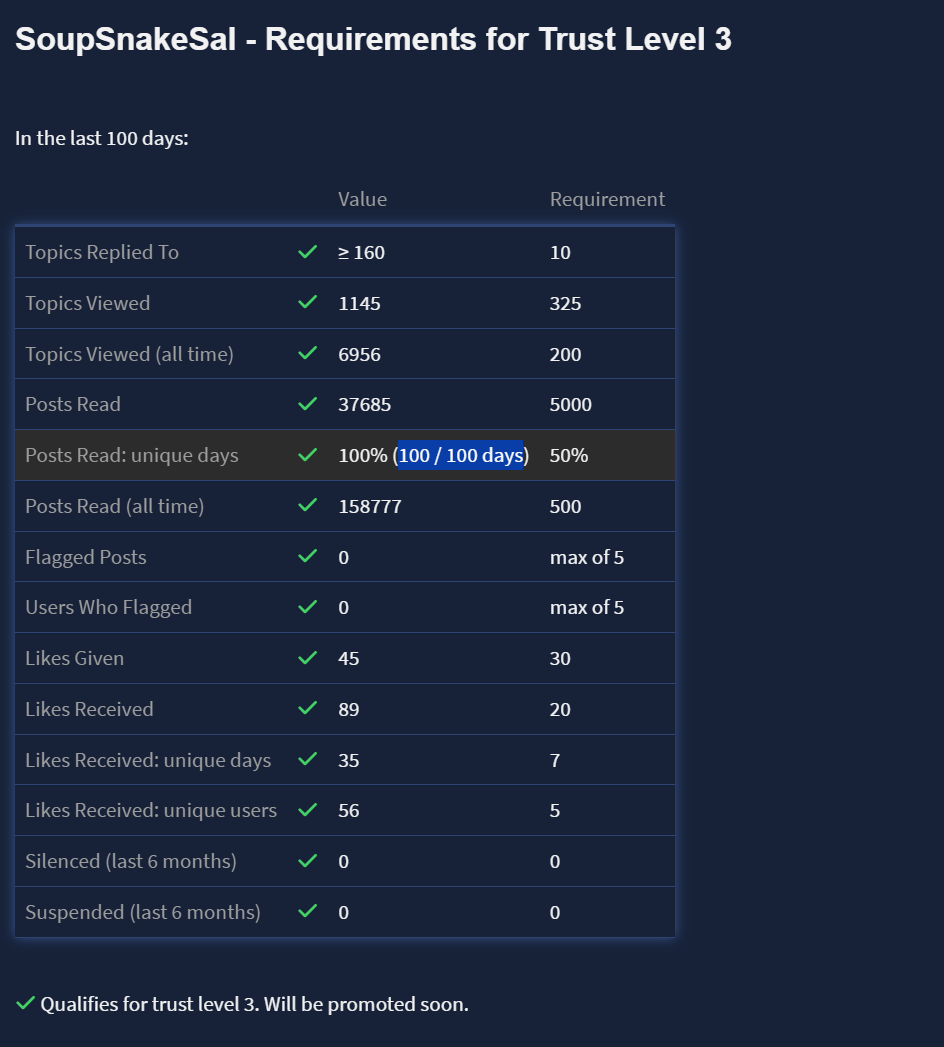Image resolution: width=944 pixels, height=1047 pixels.
Task: Click the 'Posts Read: unique days' row label
Action: (132, 456)
